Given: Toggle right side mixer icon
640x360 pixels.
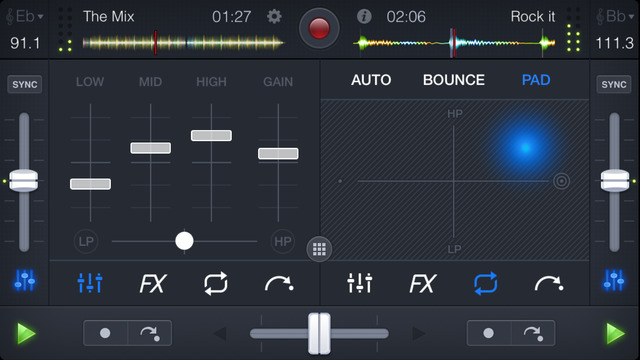Looking at the screenshot, I should pyautogui.click(x=614, y=280).
